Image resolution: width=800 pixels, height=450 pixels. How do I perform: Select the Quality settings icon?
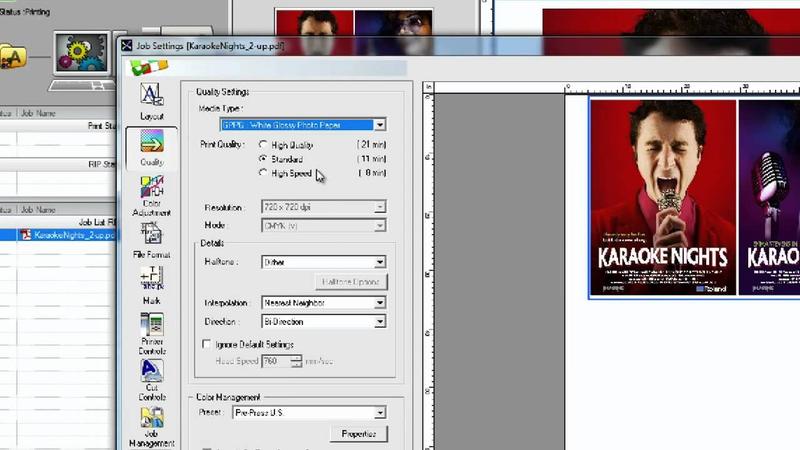click(x=152, y=148)
